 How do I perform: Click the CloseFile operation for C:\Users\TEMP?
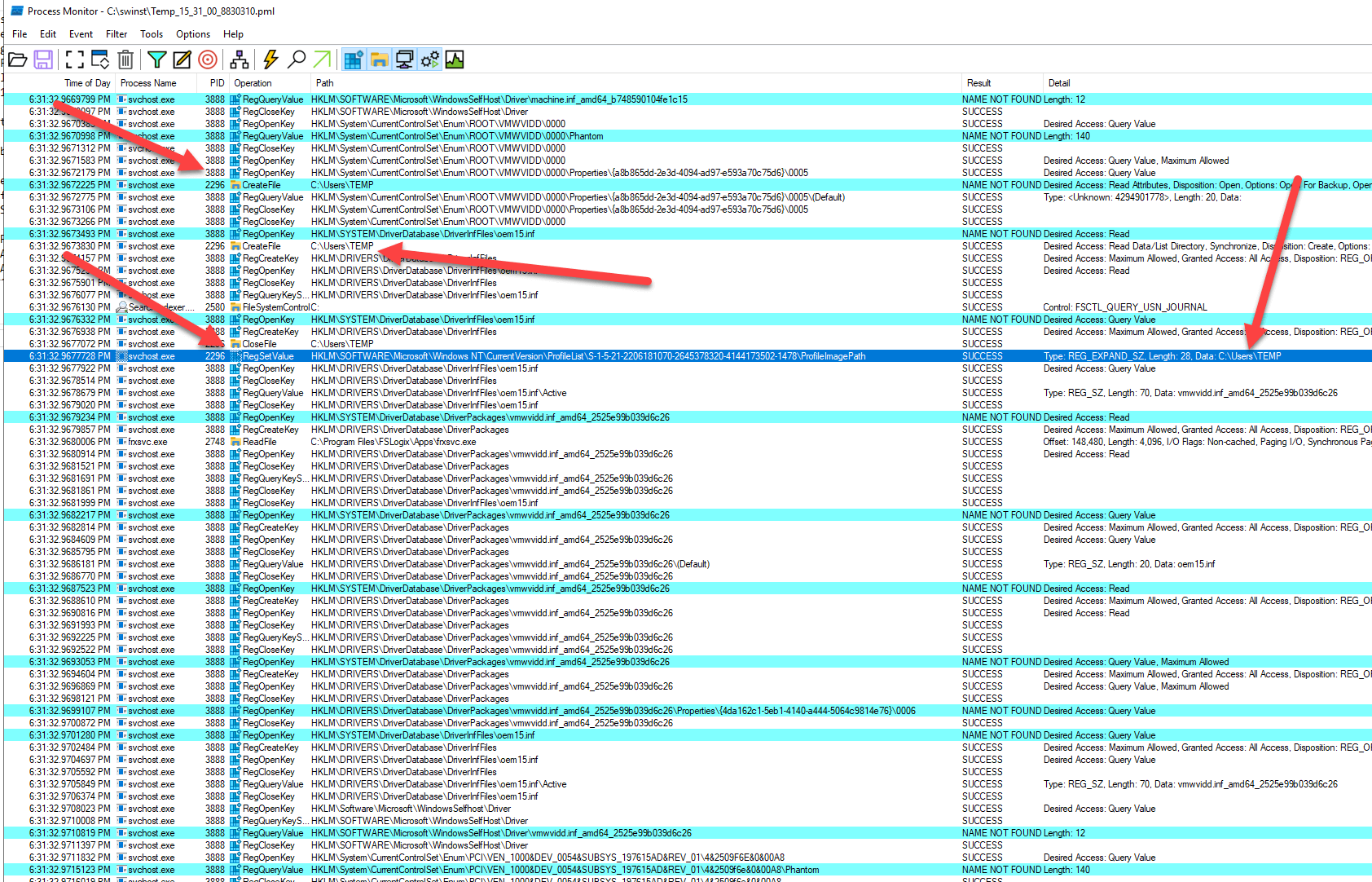(x=259, y=344)
